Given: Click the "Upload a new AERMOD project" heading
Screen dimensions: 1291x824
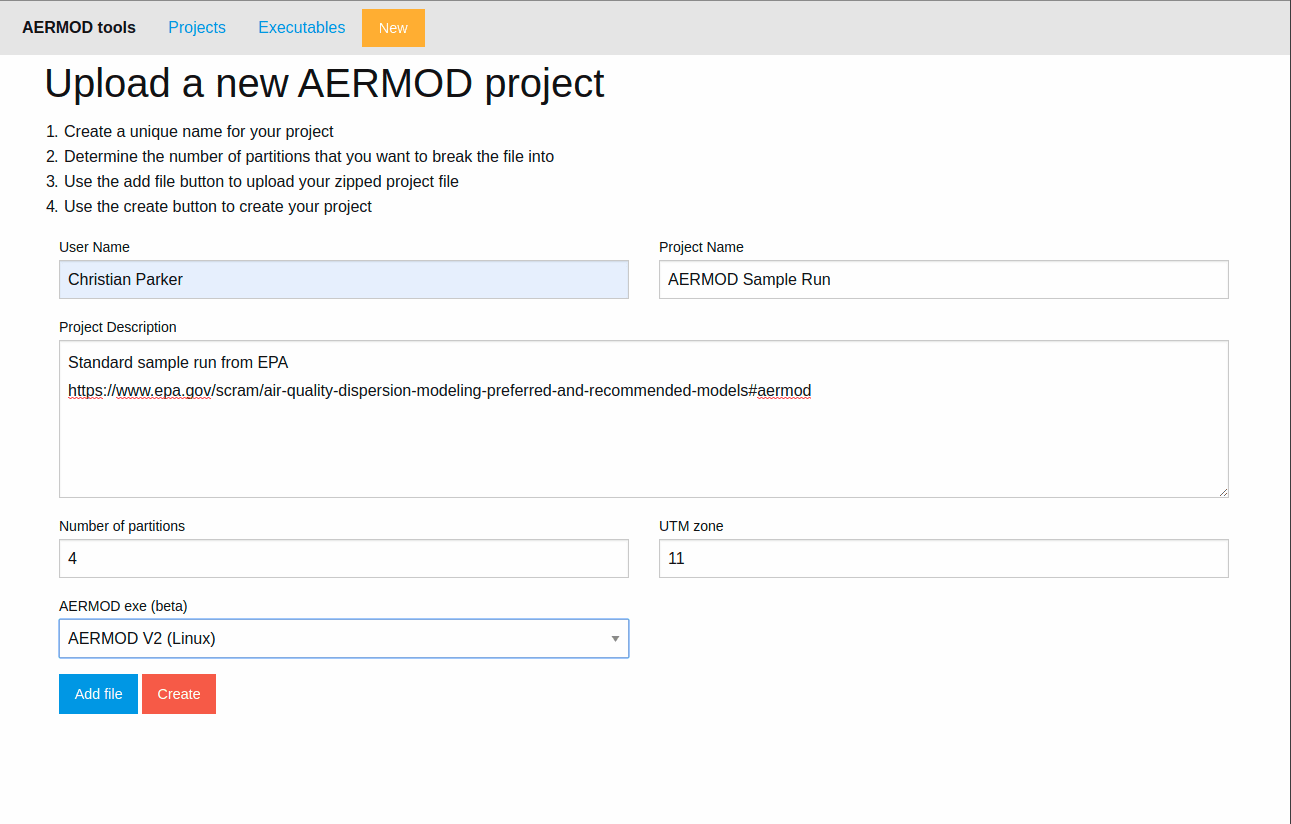Looking at the screenshot, I should (324, 84).
